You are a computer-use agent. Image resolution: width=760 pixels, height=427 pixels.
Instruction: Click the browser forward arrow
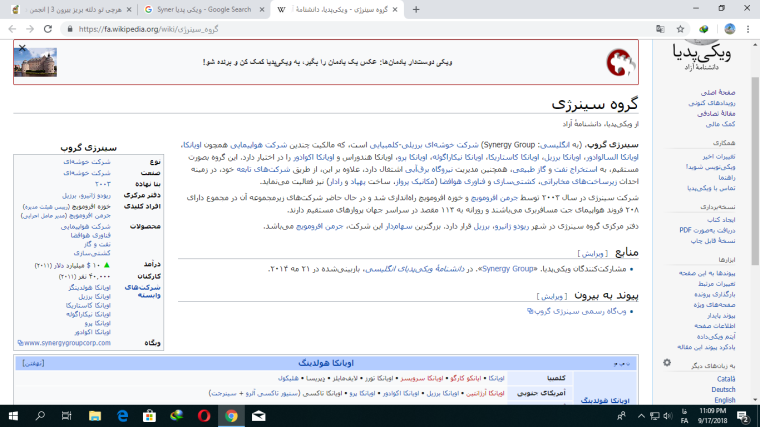click(x=30, y=29)
